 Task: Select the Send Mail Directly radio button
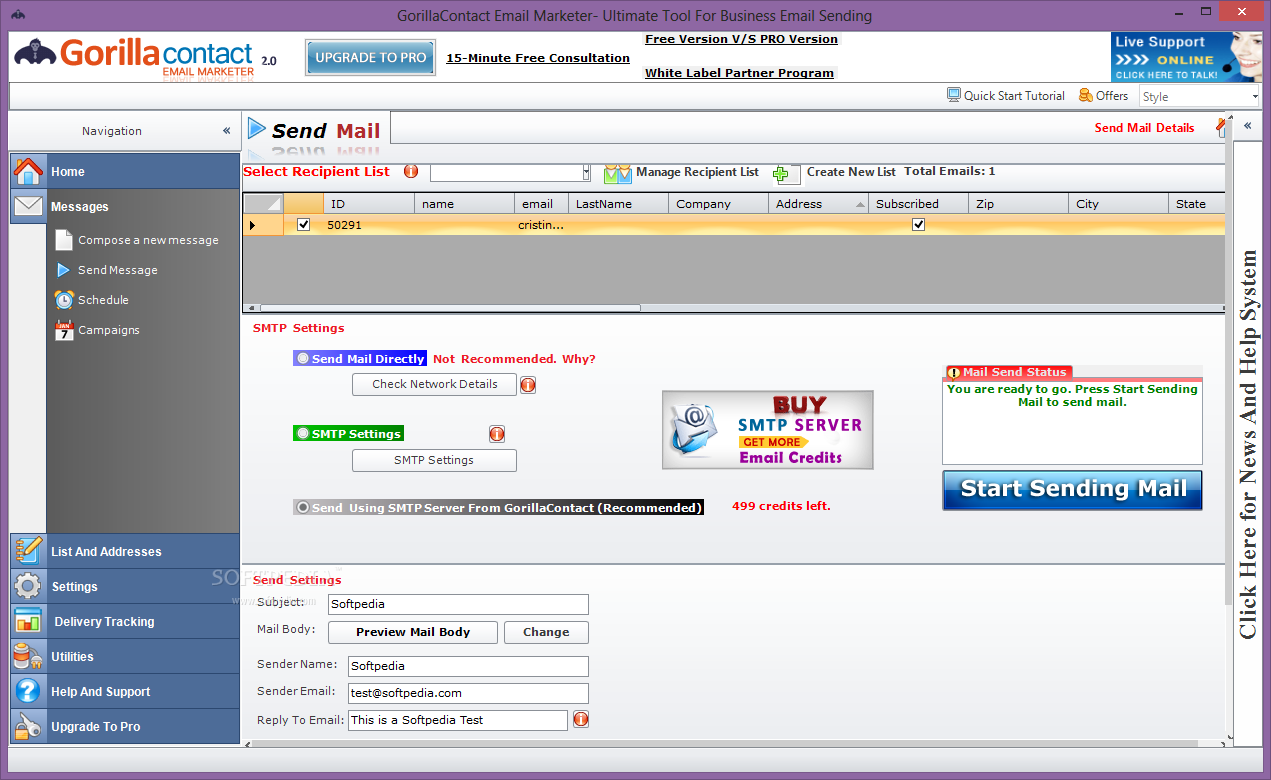[303, 359]
